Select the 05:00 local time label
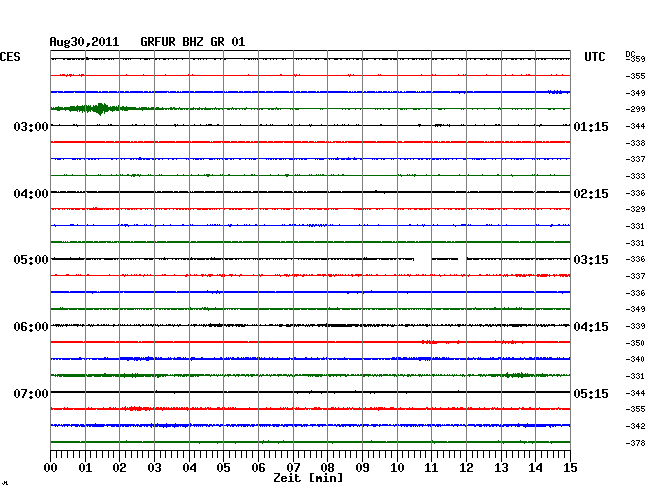Viewport: 650px width, 494px height. click(31, 260)
